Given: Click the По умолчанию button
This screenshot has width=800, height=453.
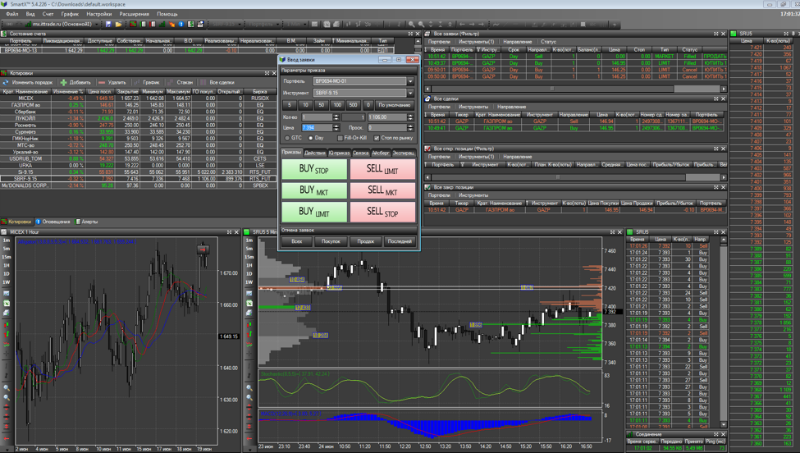Looking at the screenshot, I should 394,105.
